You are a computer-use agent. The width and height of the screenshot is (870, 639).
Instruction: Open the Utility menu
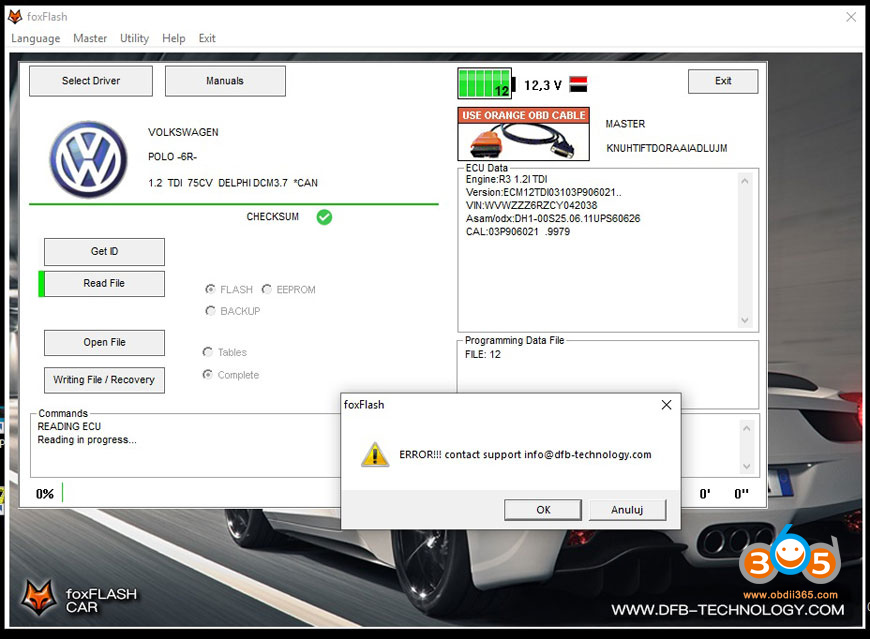(x=134, y=38)
